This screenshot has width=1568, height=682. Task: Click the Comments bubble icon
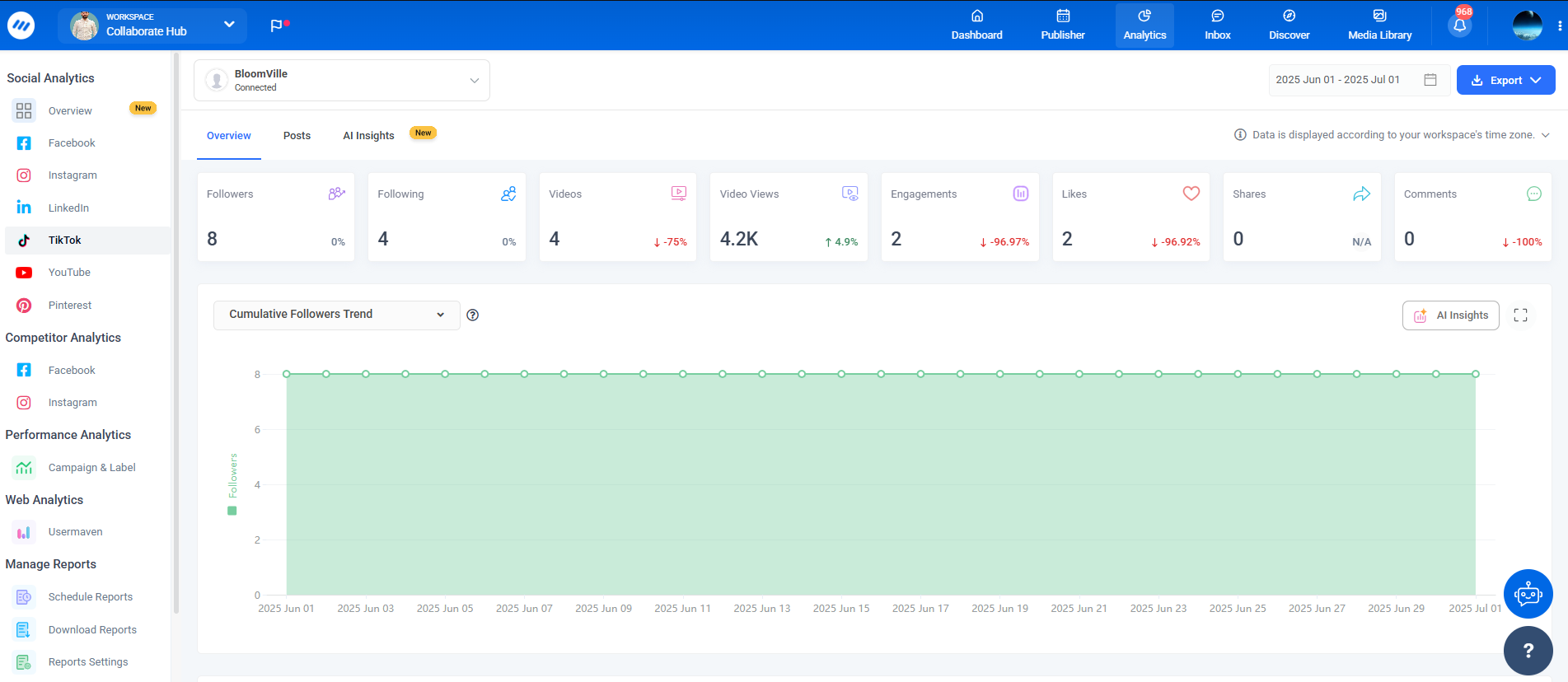pyautogui.click(x=1533, y=194)
